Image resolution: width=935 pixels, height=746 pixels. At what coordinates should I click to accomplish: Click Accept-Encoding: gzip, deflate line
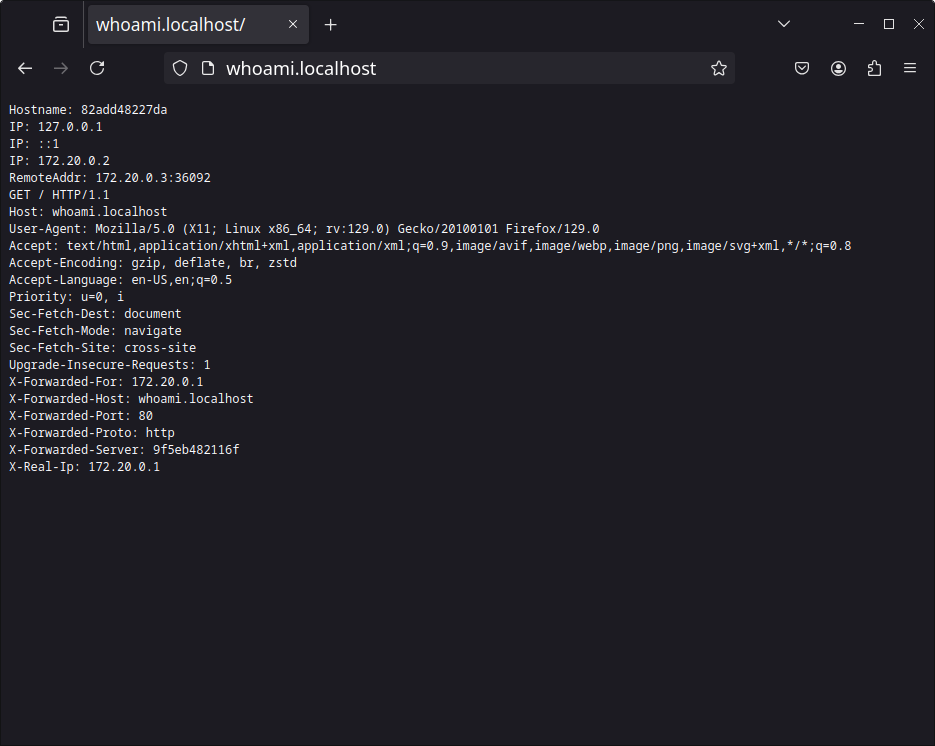point(153,263)
